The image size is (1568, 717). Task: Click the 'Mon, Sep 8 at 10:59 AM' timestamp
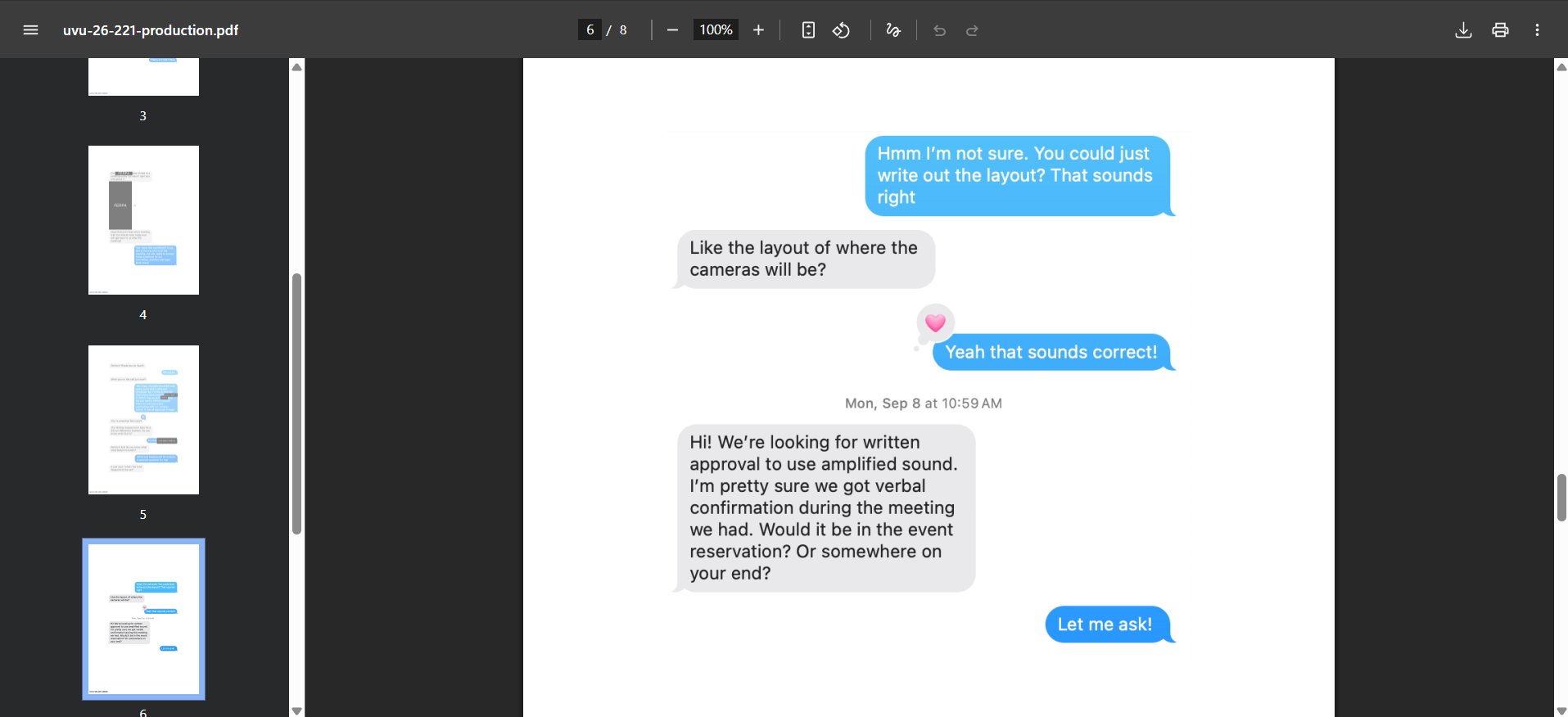[924, 404]
